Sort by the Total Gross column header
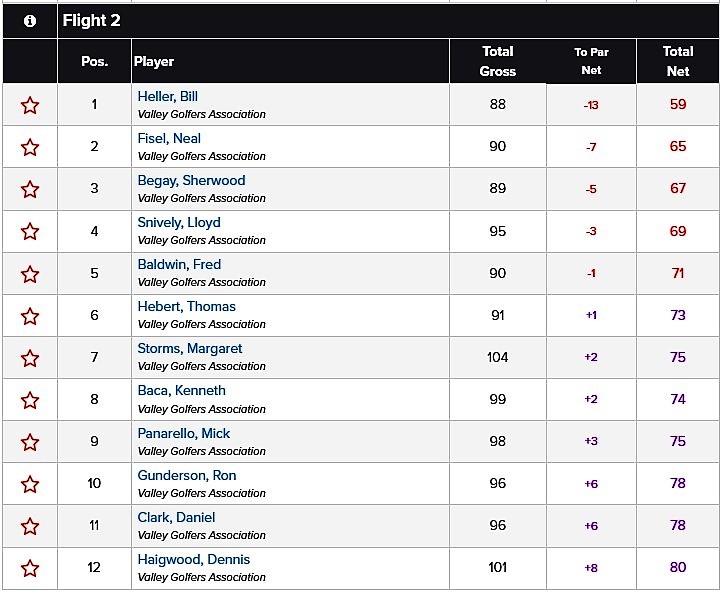 pos(498,61)
